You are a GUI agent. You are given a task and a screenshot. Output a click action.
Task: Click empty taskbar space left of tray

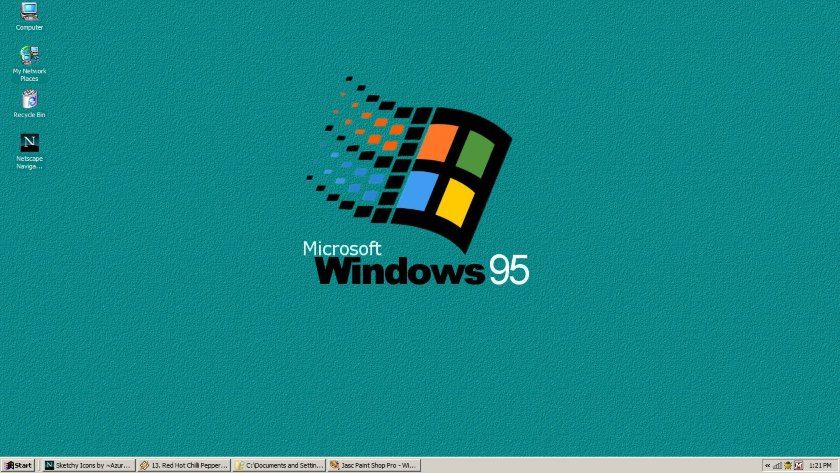pos(590,465)
